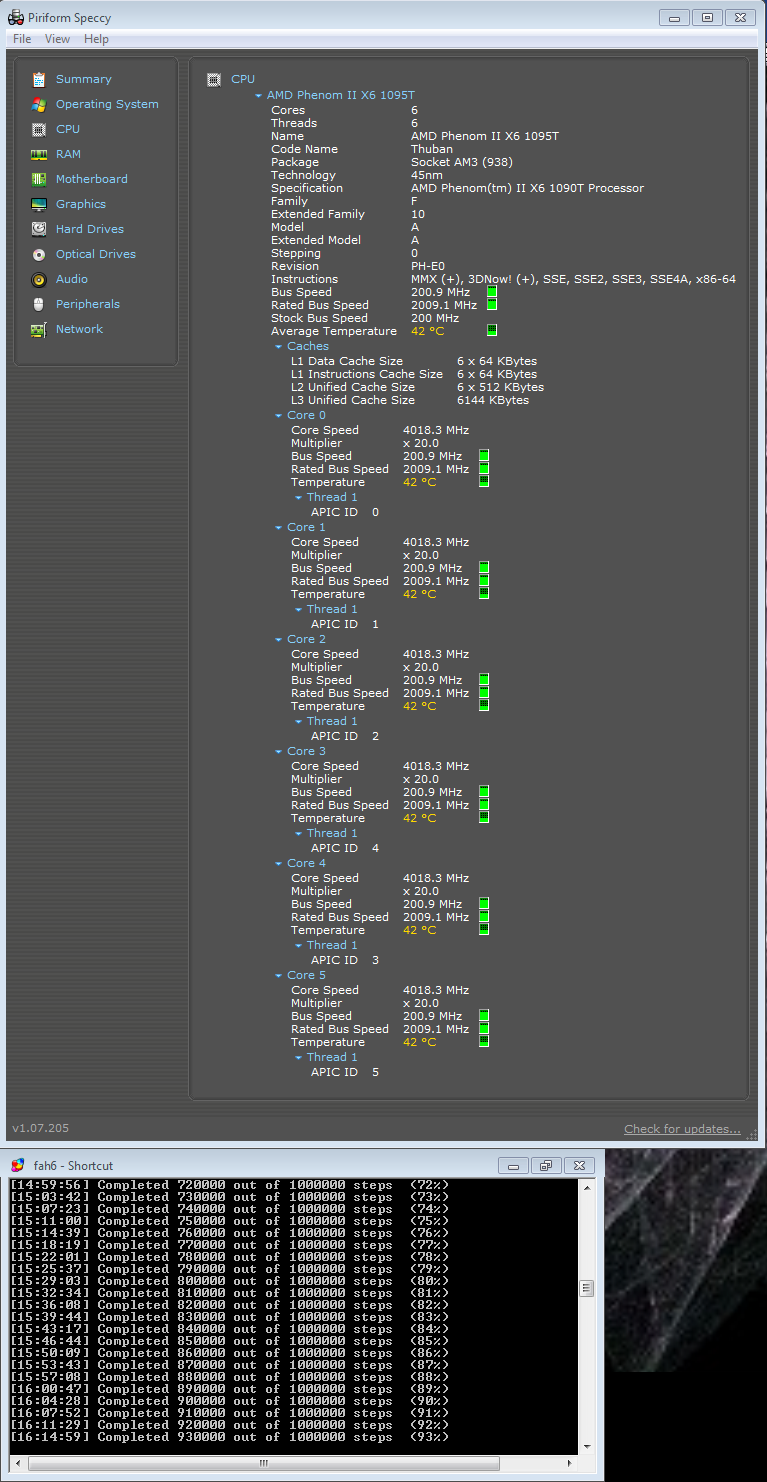Collapse the Core 5 section
Image resolution: width=767 pixels, height=1482 pixels.
coord(278,976)
